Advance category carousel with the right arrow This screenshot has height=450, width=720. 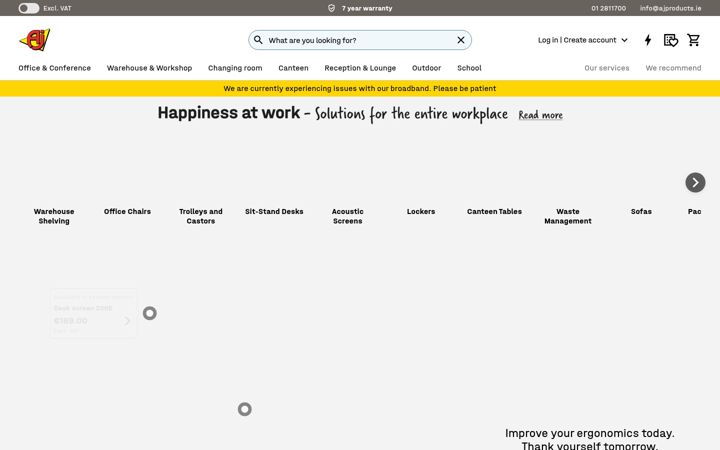tap(695, 182)
